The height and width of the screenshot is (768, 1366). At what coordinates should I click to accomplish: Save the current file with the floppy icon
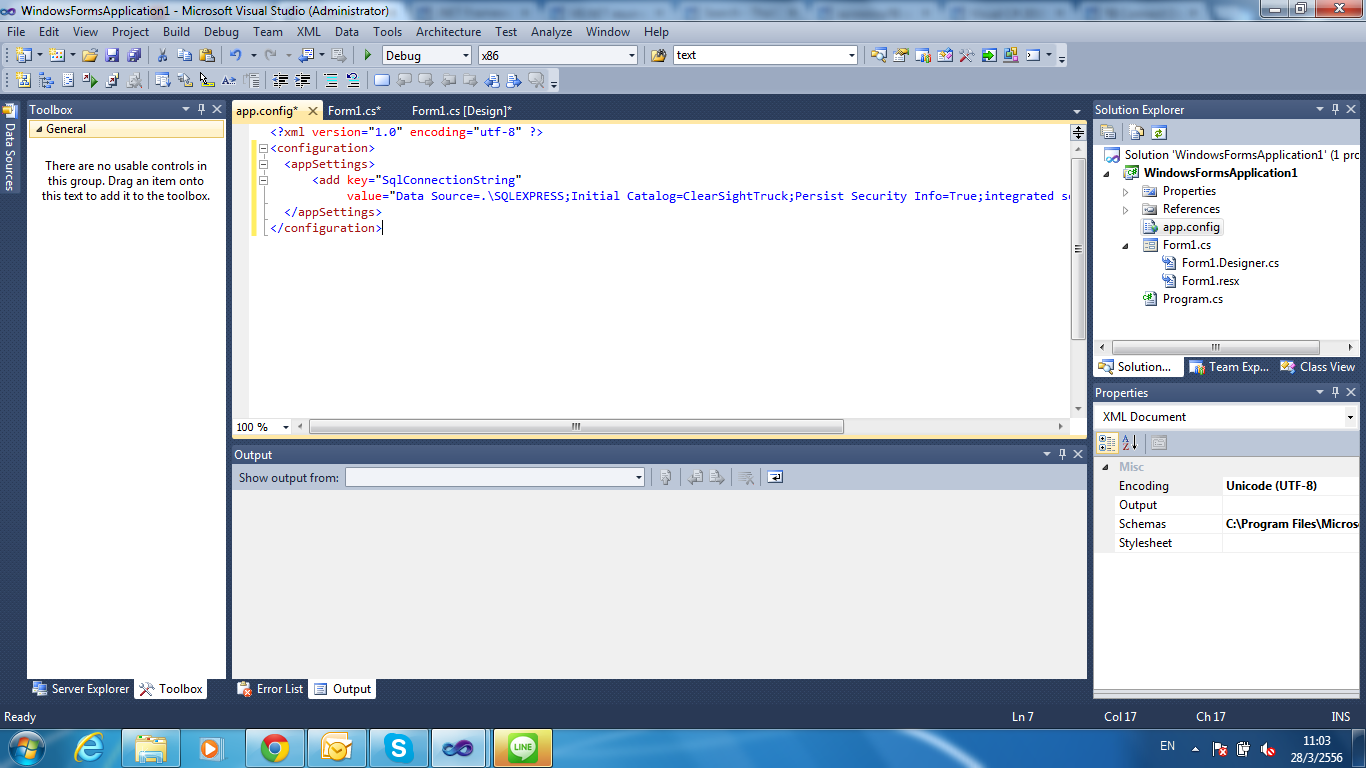pyautogui.click(x=112, y=55)
